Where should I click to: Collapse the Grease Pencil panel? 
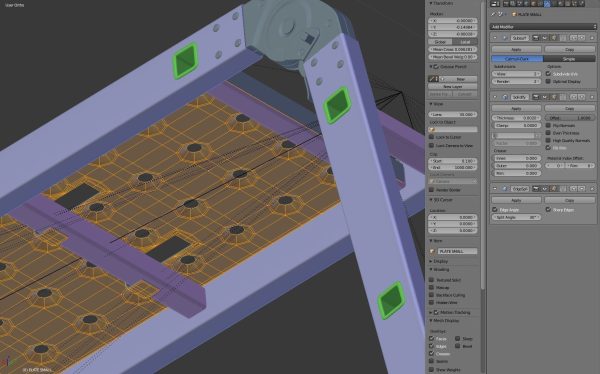point(430,67)
